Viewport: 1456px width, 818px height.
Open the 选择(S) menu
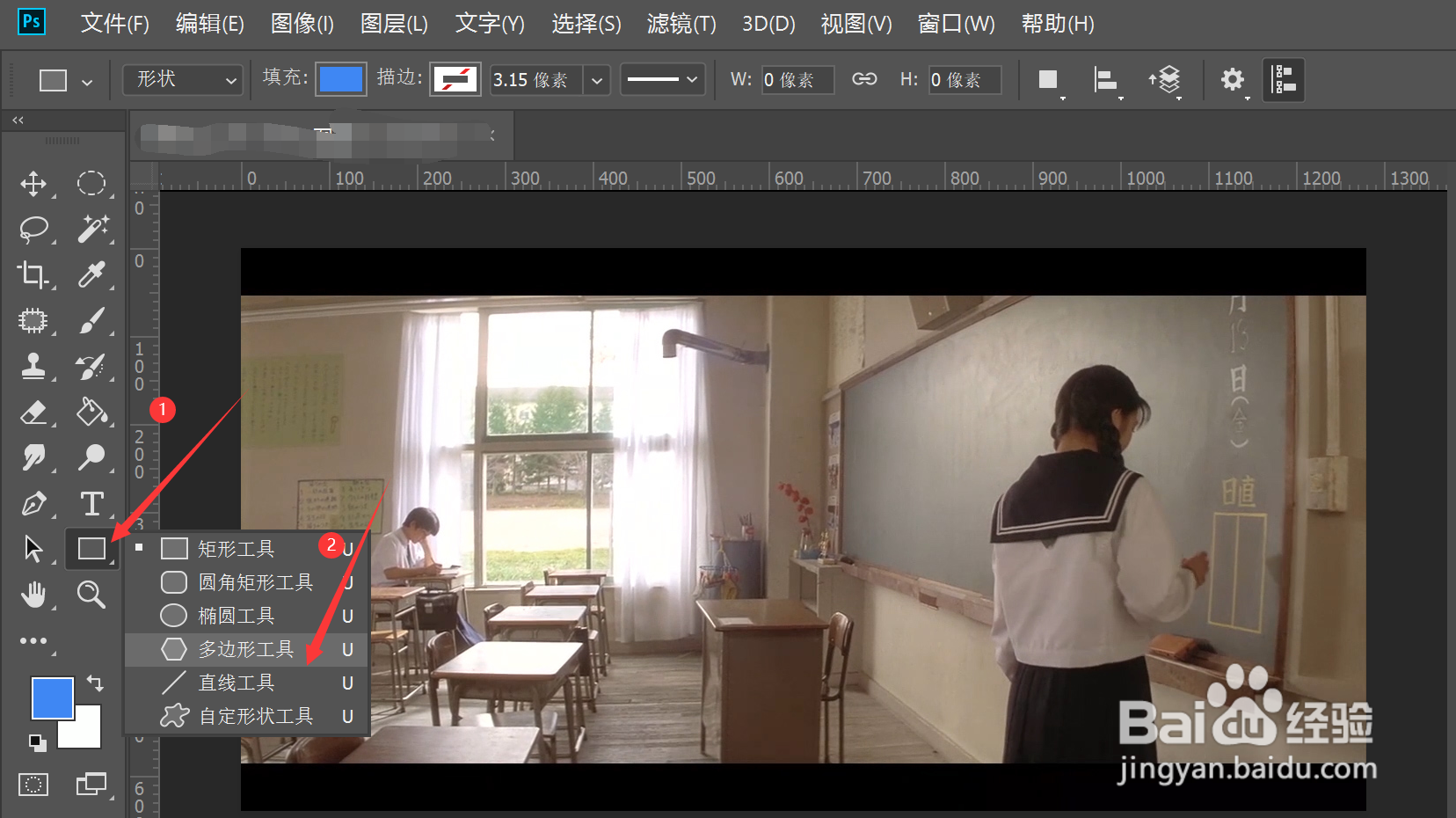pyautogui.click(x=586, y=24)
